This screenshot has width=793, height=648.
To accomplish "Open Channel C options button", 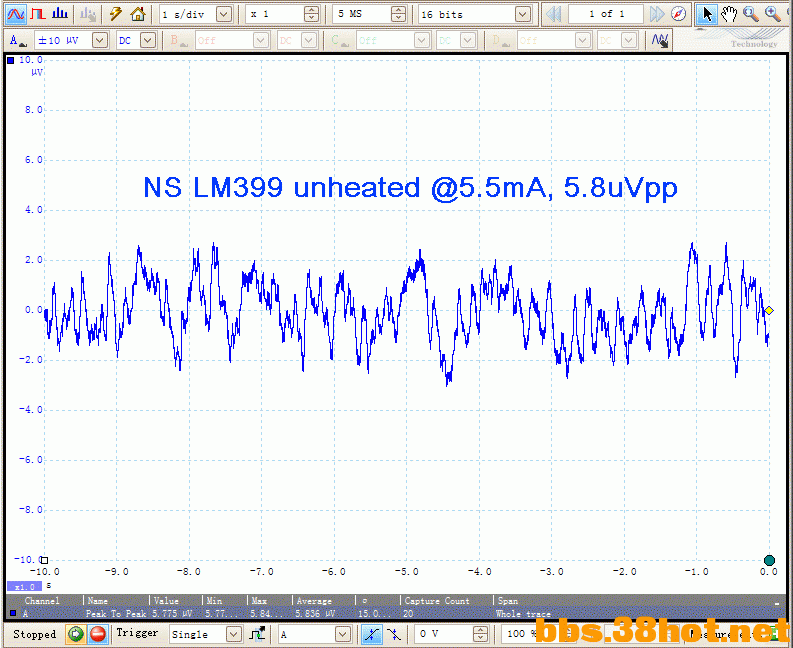I will click(x=338, y=40).
